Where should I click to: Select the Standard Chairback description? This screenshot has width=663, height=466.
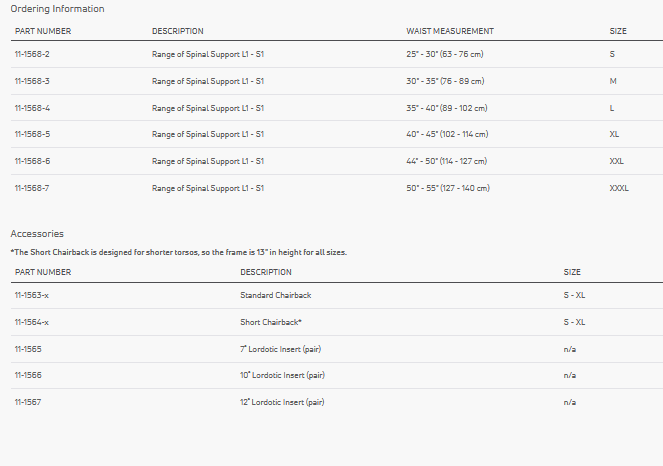[276, 296]
